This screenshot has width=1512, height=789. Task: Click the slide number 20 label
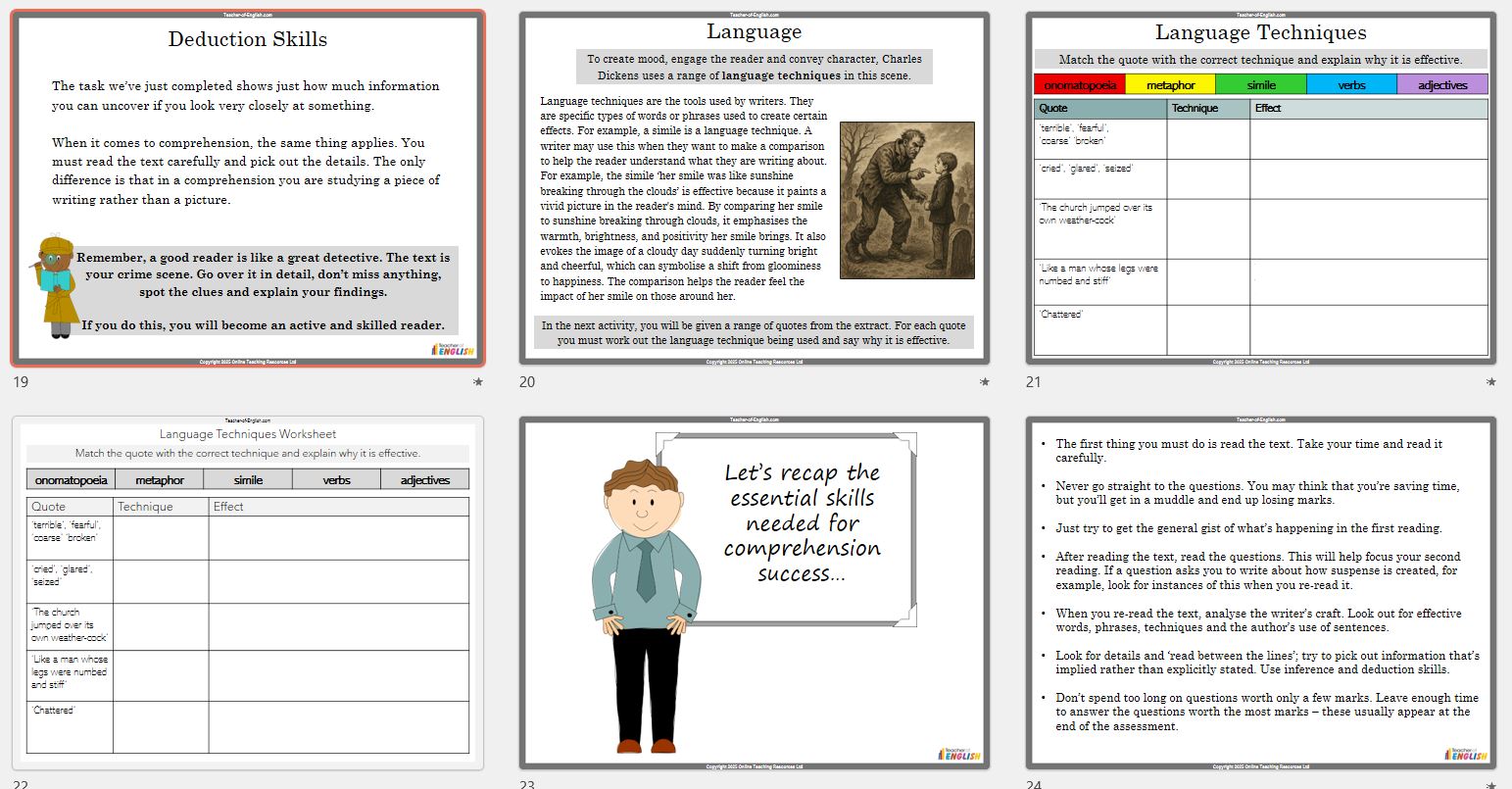click(527, 382)
